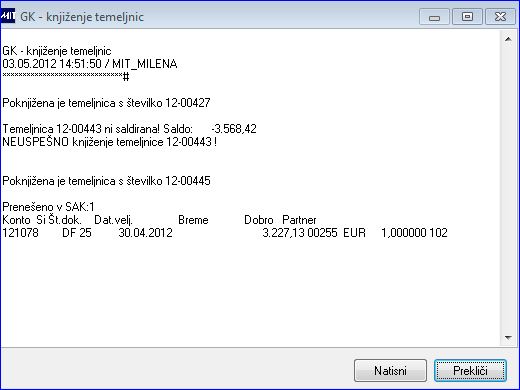520x390 pixels.
Task: Click the line 'Temeljnica 12-00443 ni saldirana!'
Action: [x=81, y=129]
